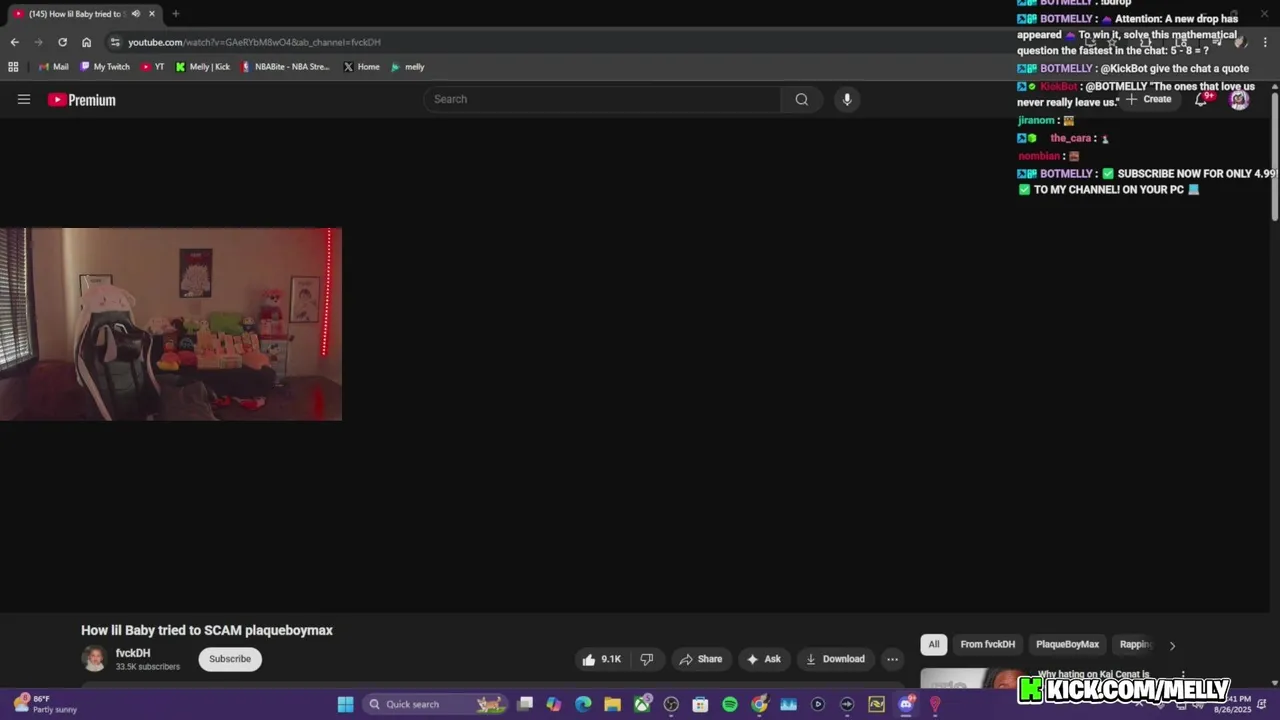Open the Windows Start menu
Viewport: 1280px width, 720px height.
(x=345, y=704)
